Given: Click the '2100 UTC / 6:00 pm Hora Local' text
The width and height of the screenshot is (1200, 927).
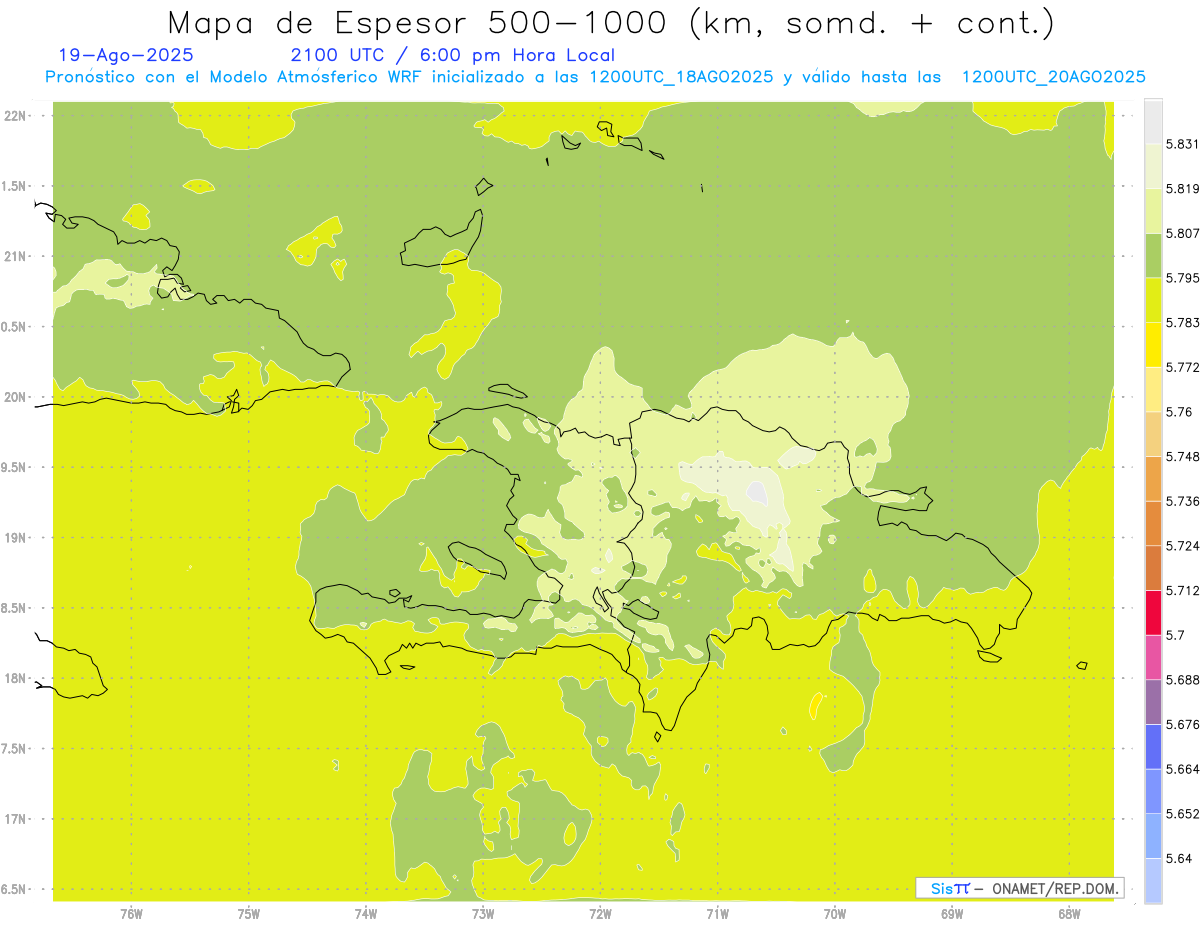Looking at the screenshot, I should coord(452,55).
